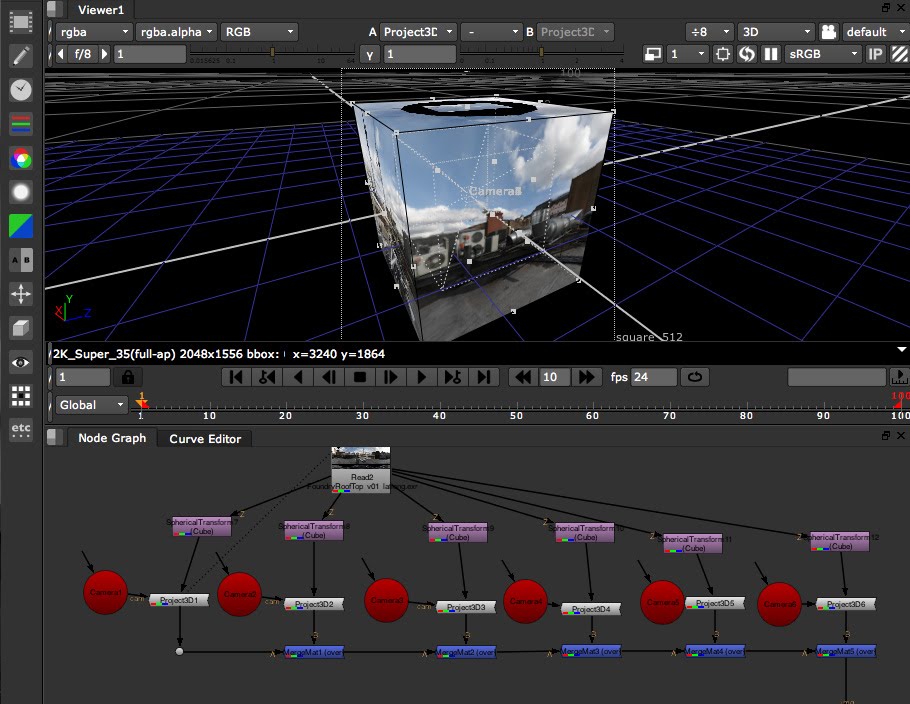Click the stop playback button
The image size is (910, 704).
click(359, 377)
